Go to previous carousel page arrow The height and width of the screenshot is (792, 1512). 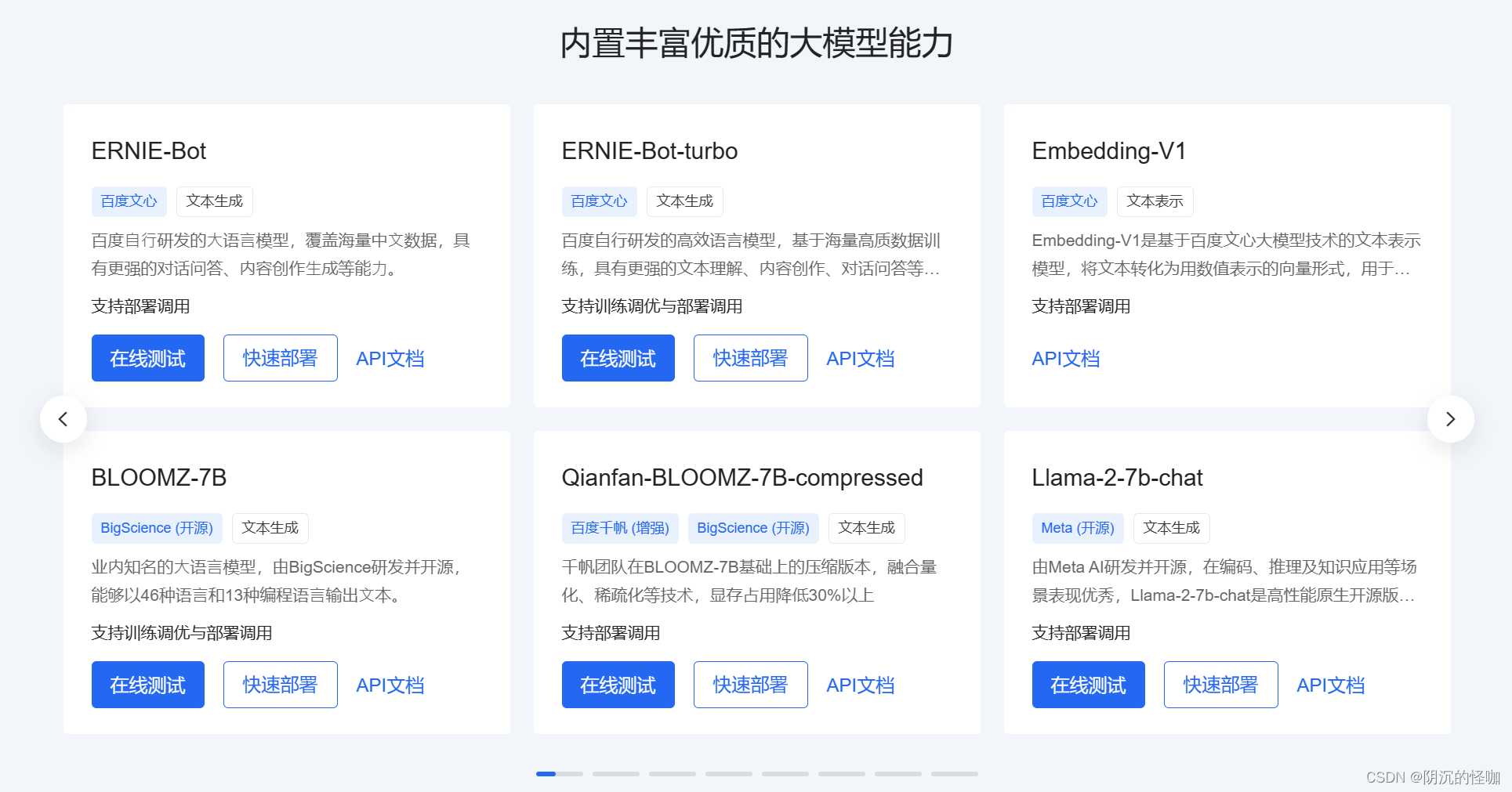coord(63,419)
